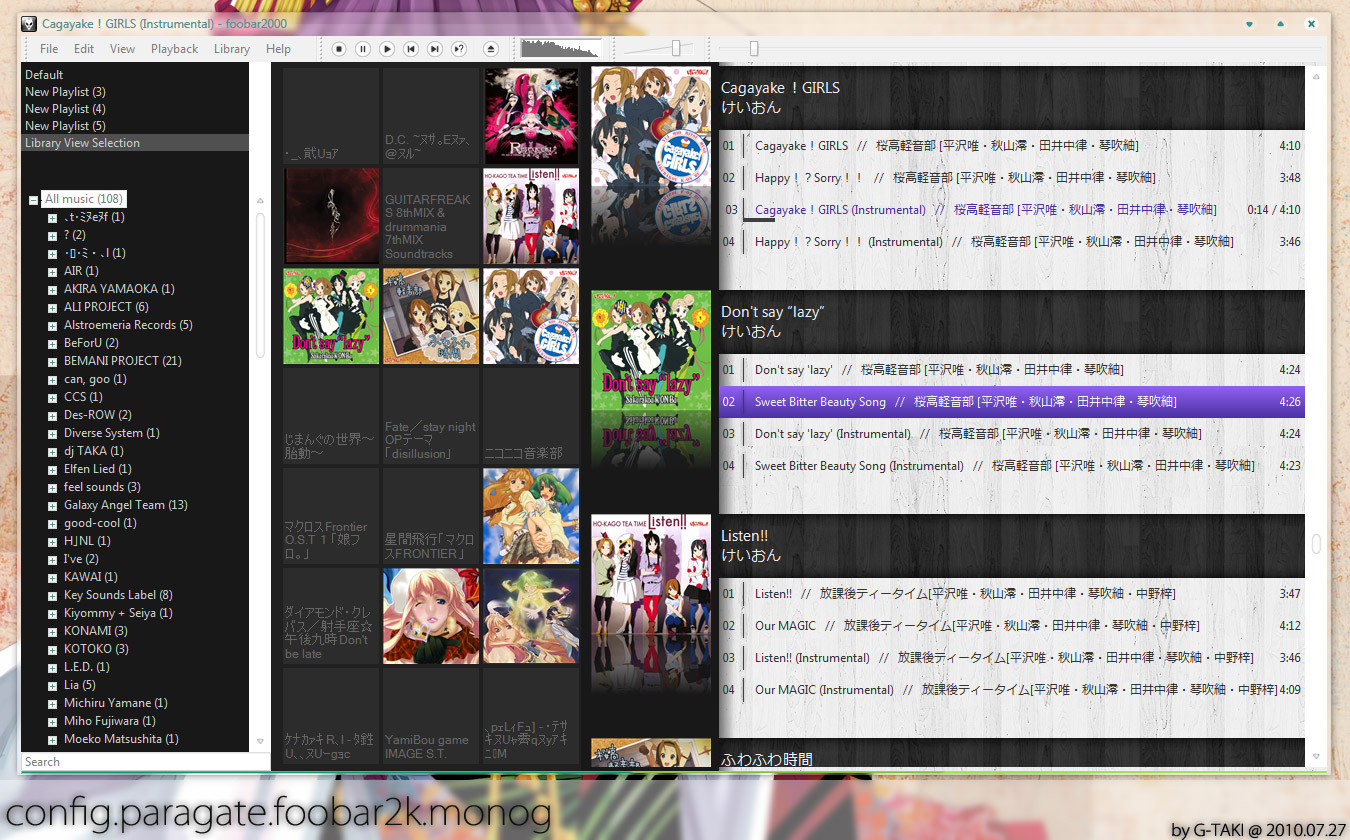Select Lia (5) artist
This screenshot has height=840, width=1350.
(80, 685)
